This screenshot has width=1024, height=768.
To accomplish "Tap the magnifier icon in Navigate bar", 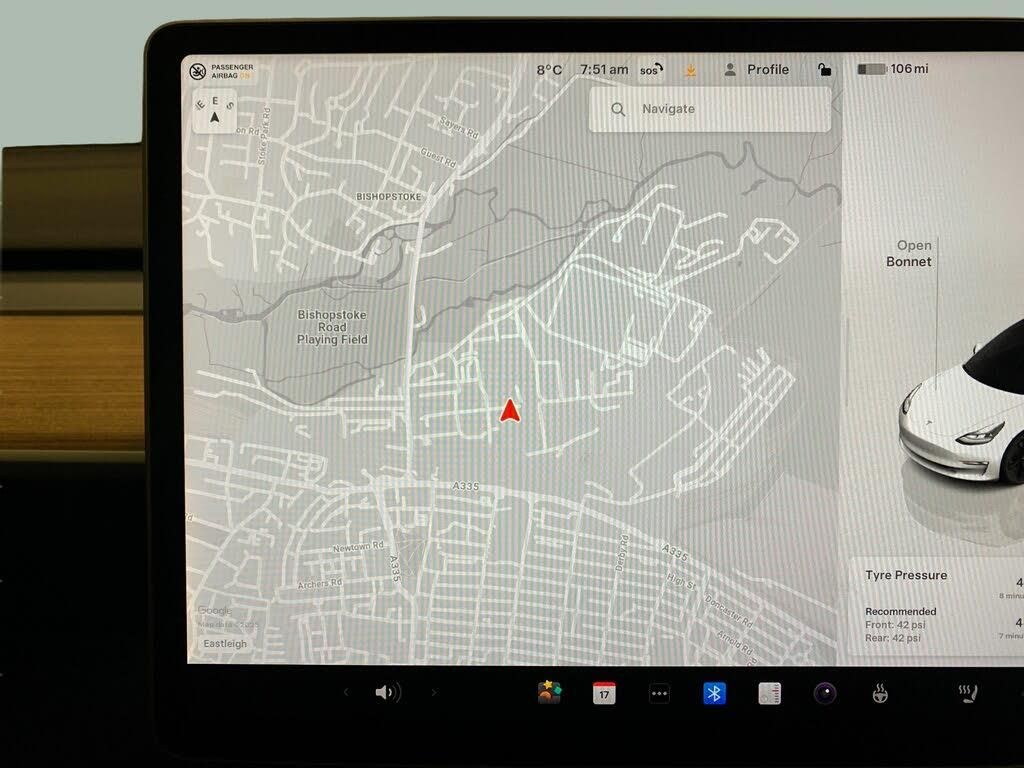I will pyautogui.click(x=618, y=109).
